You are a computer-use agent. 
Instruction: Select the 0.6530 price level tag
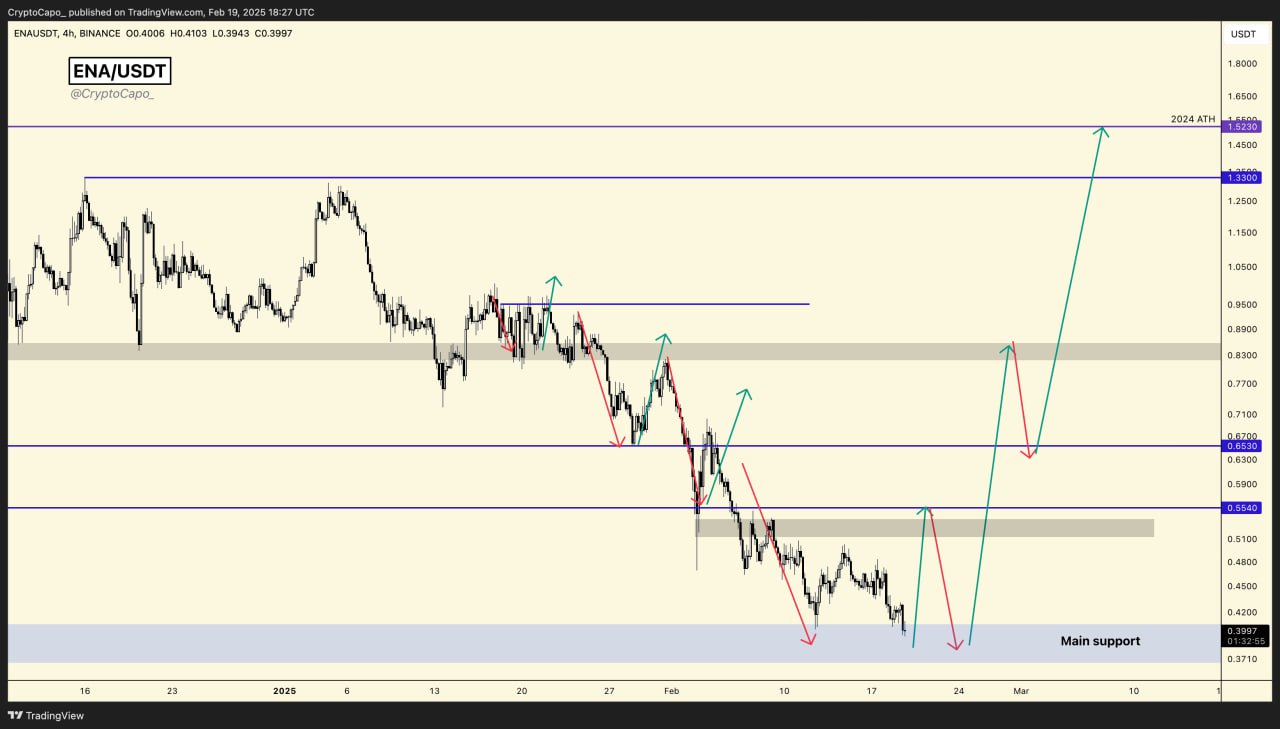[x=1241, y=446]
